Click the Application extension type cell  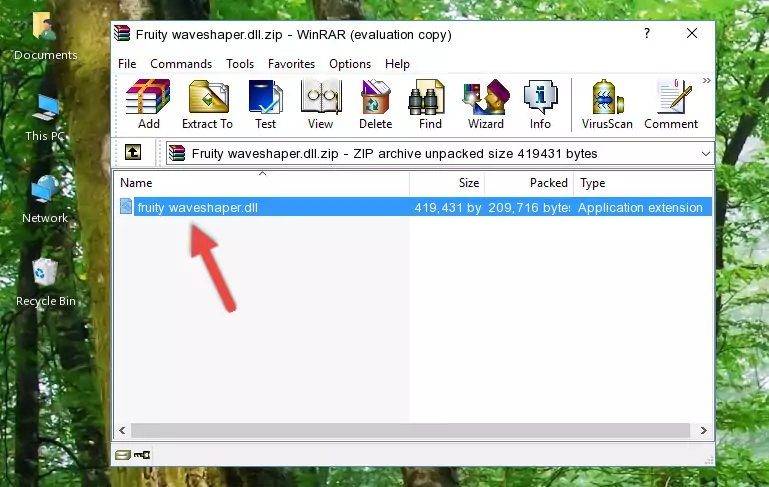(x=640, y=207)
